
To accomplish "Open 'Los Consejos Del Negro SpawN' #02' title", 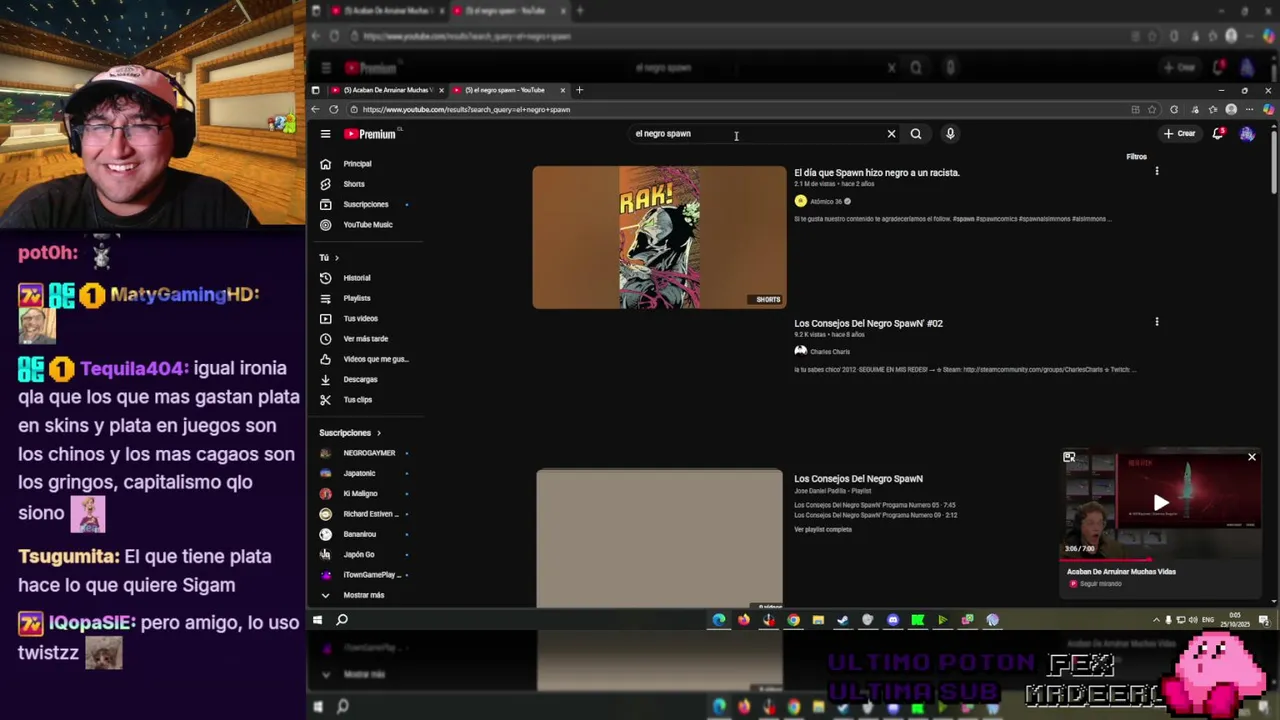I will [868, 324].
